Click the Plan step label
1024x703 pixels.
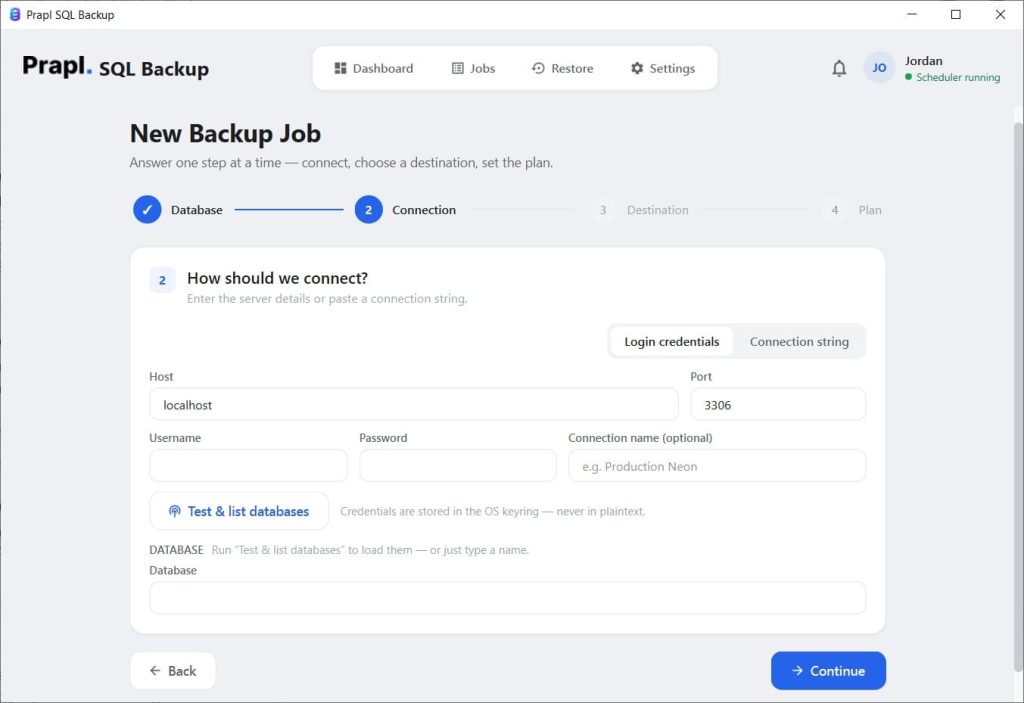pyautogui.click(x=870, y=210)
